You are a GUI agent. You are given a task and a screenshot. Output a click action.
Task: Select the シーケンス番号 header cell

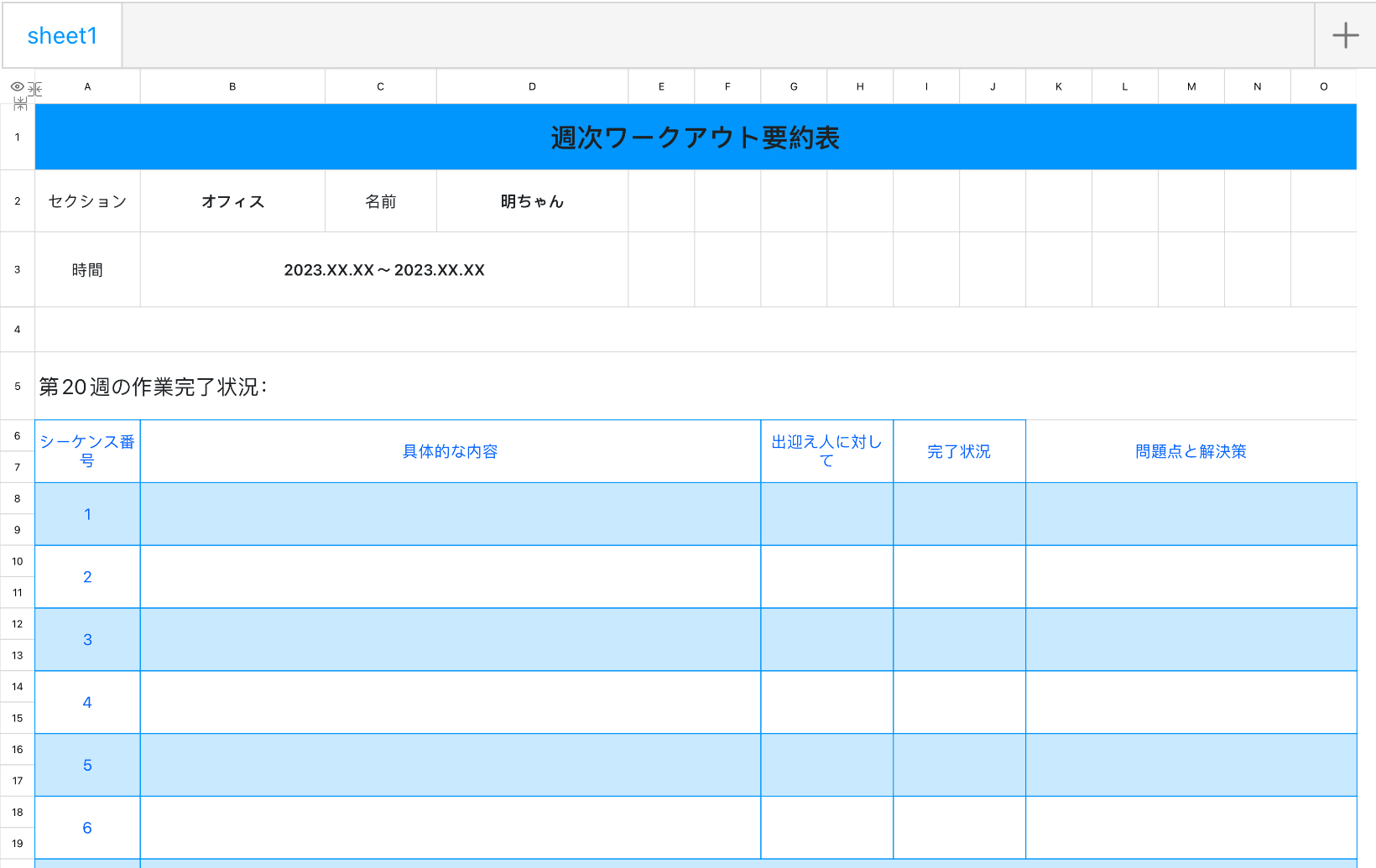[87, 451]
